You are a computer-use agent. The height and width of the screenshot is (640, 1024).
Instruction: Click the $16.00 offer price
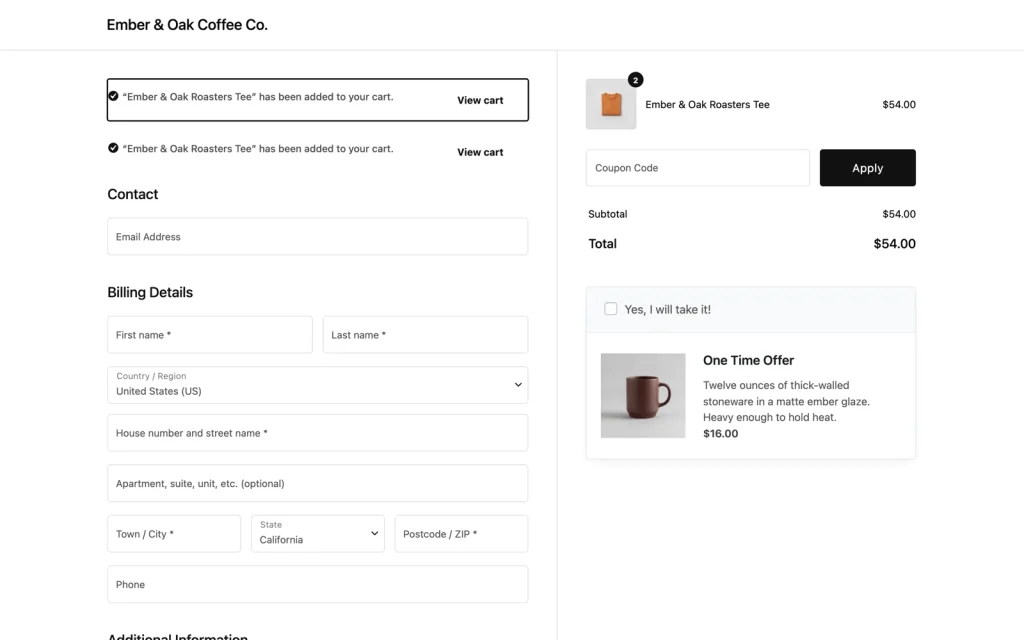[x=720, y=434]
